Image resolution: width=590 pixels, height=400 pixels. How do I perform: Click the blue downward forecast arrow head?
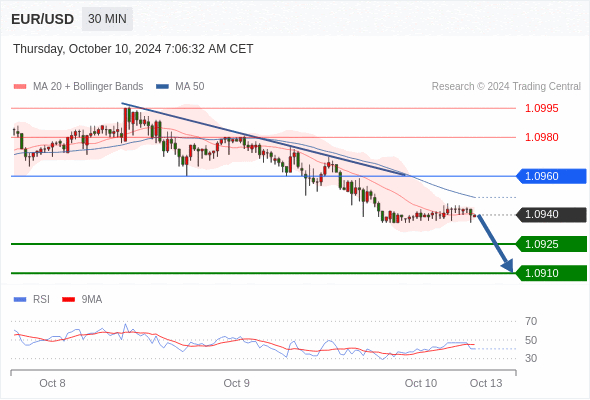click(x=508, y=266)
